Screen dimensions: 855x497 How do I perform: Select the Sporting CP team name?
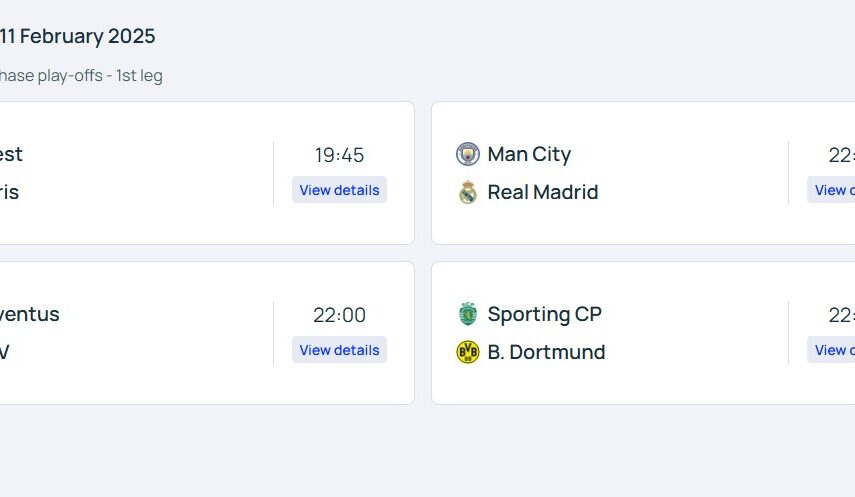coord(544,314)
